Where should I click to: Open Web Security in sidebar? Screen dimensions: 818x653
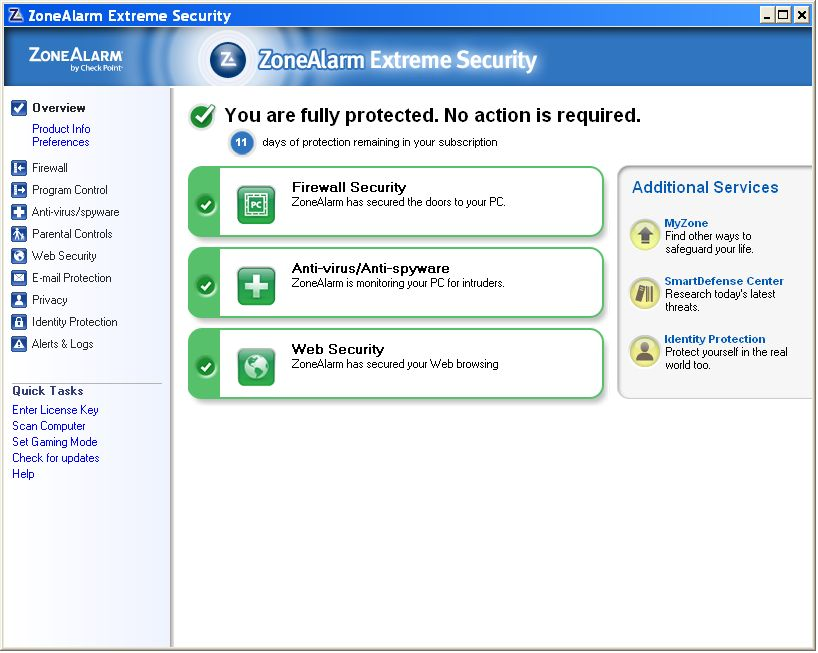64,256
